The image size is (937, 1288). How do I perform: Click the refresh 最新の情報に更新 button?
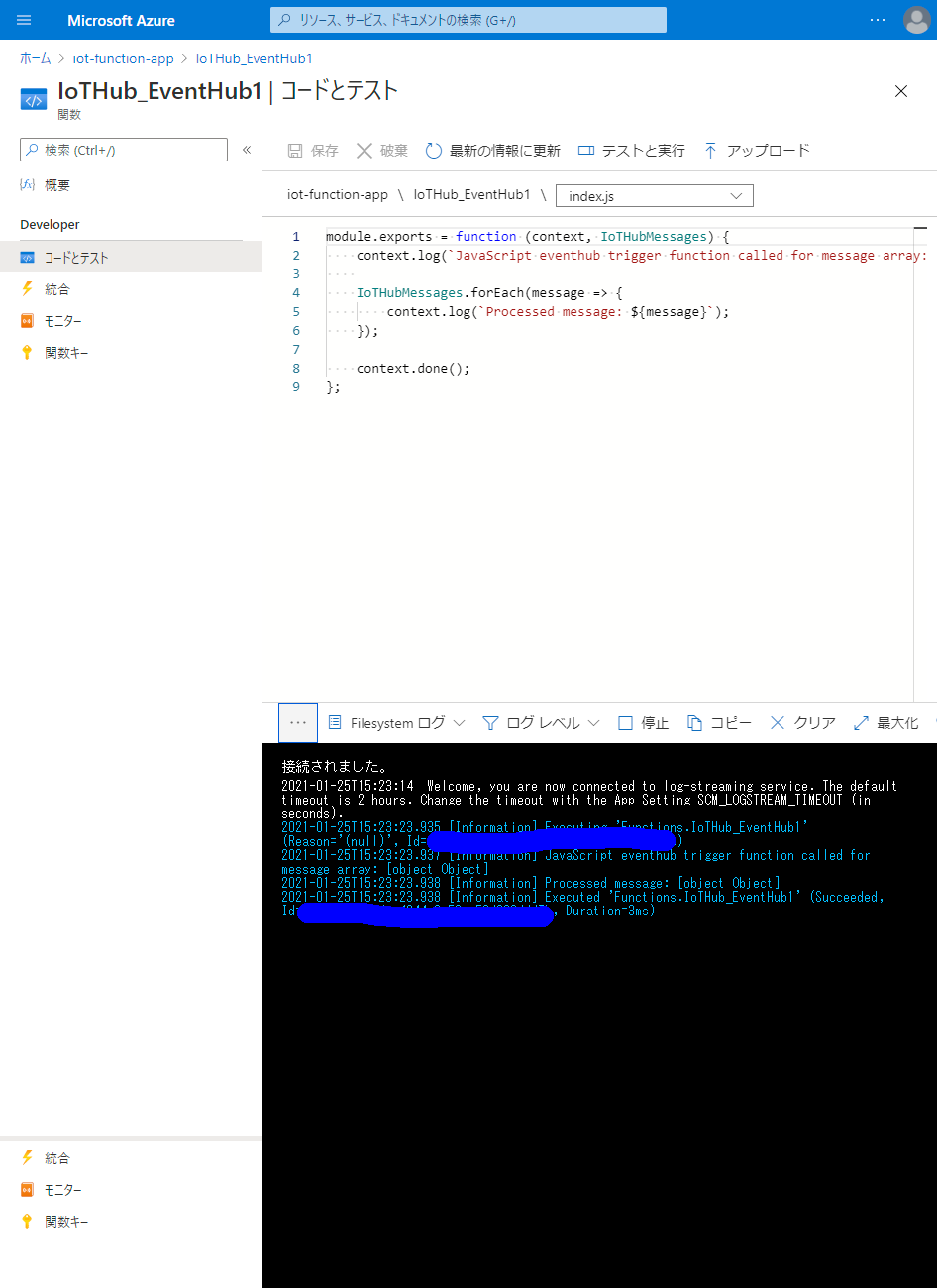tap(493, 151)
